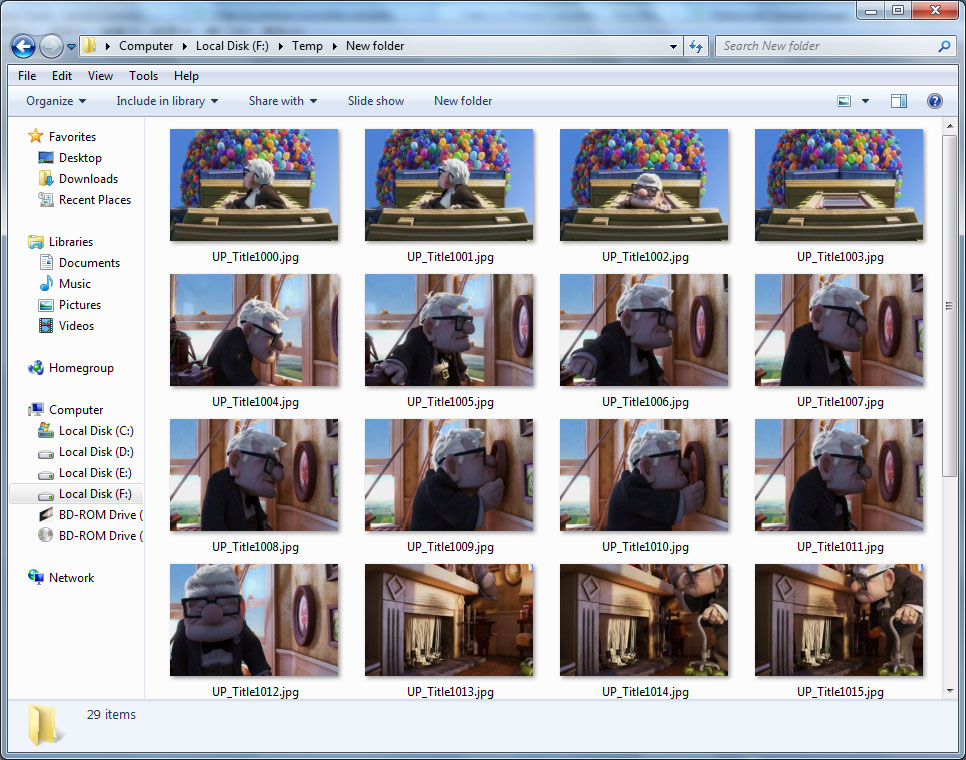Viewport: 966px width, 760px height.
Task: Click Temp in the address breadcrumb
Action: point(307,46)
